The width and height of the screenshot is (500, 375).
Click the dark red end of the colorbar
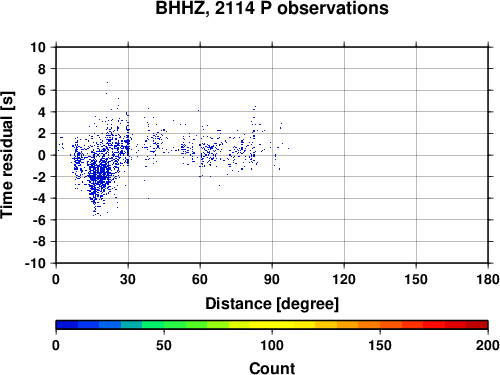pos(477,325)
